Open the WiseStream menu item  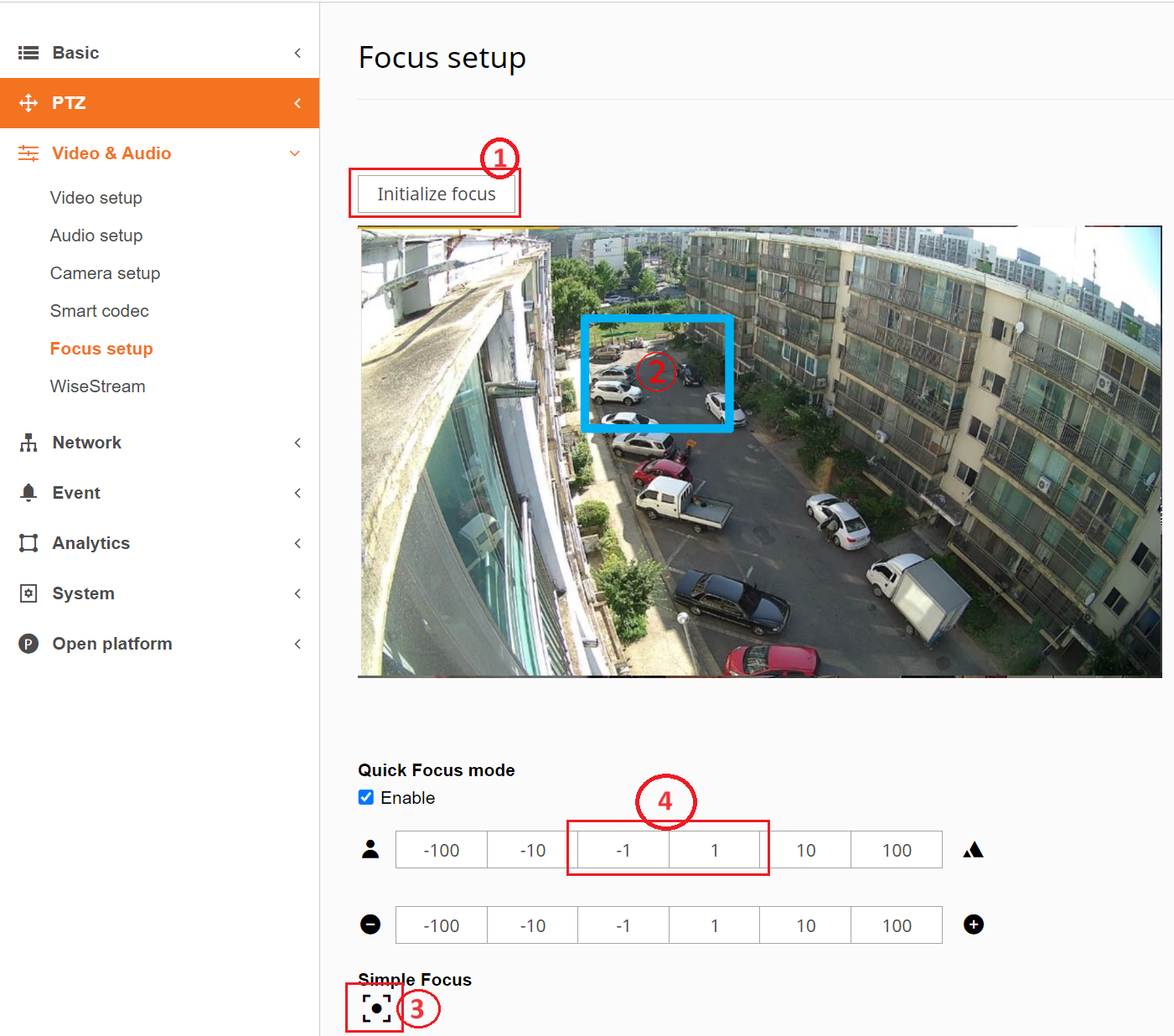97,386
